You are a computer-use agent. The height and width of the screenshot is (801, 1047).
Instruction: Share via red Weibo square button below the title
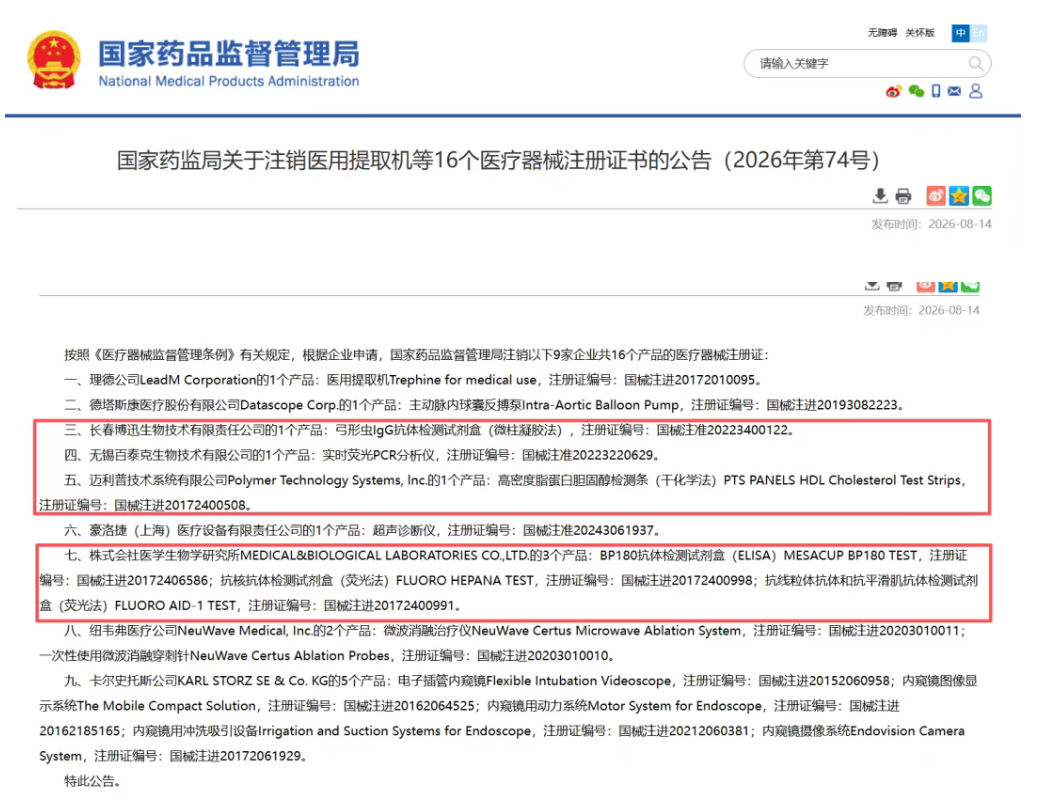point(935,196)
